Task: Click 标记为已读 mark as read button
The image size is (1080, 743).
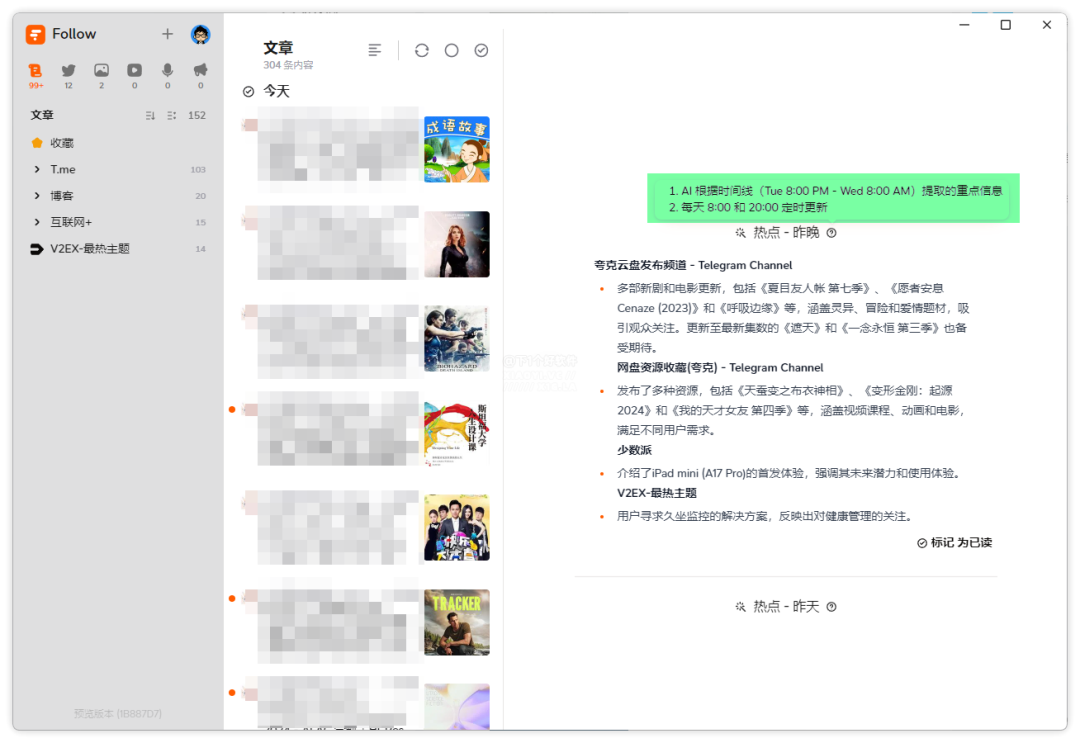Action: coord(955,543)
